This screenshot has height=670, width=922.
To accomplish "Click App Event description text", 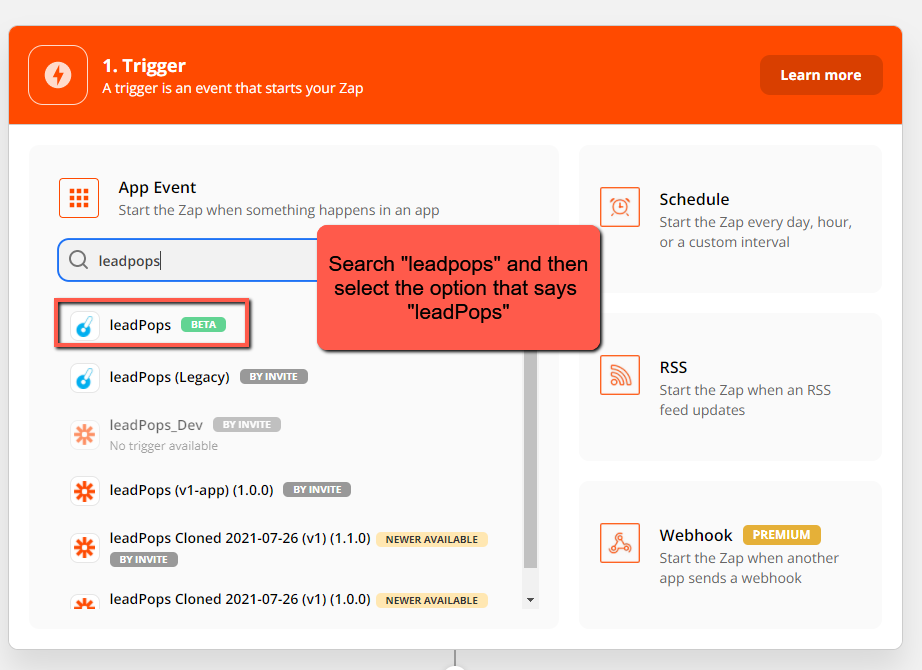I will (279, 210).
